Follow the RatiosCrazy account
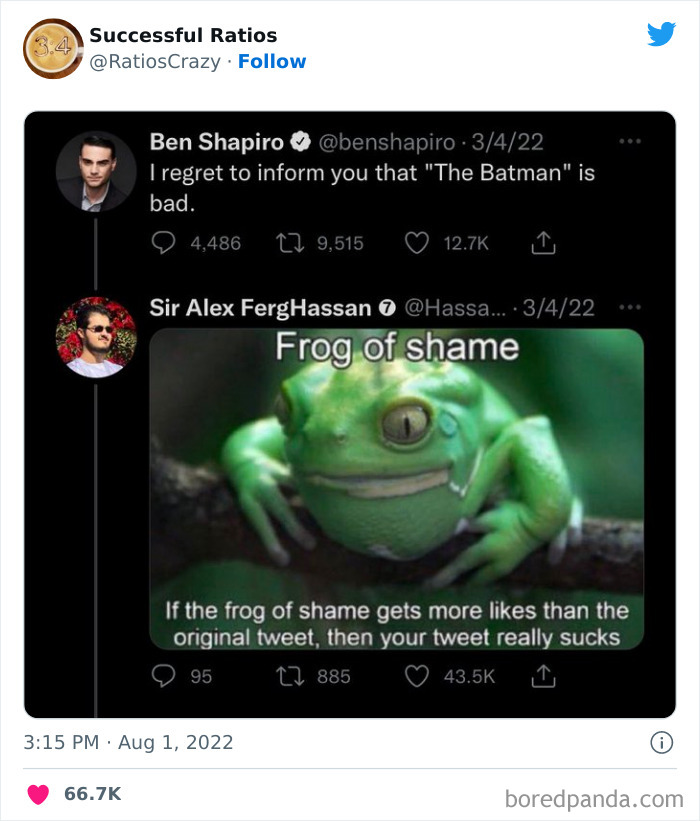The width and height of the screenshot is (700, 821). (x=272, y=61)
